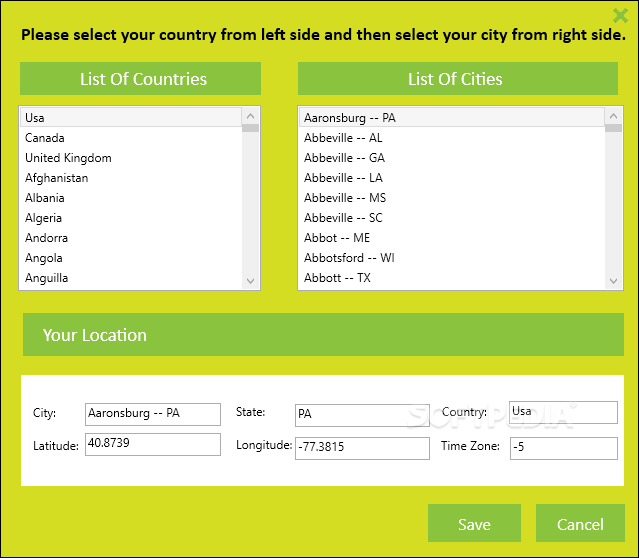Viewport: 639px width, 558px height.
Task: Select Aaronsburg -- PA in the cities list
Action: 452,117
